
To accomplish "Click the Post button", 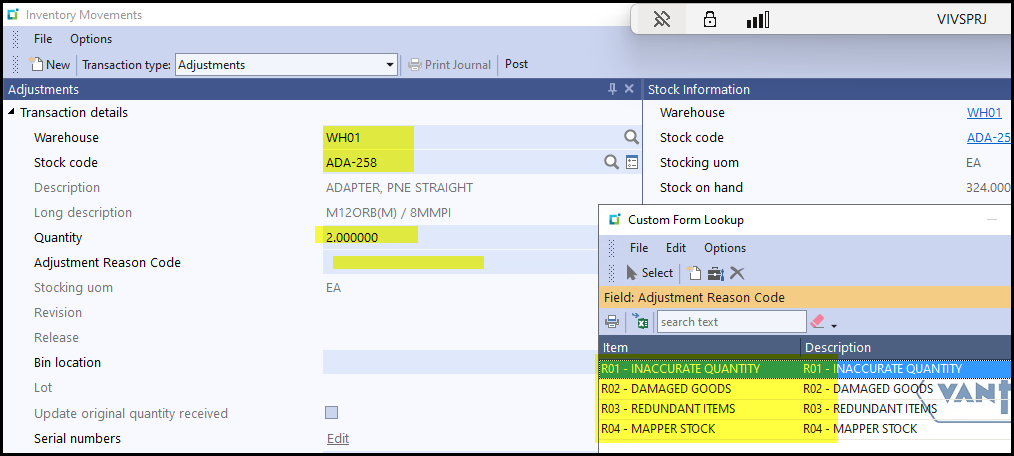I will [516, 65].
